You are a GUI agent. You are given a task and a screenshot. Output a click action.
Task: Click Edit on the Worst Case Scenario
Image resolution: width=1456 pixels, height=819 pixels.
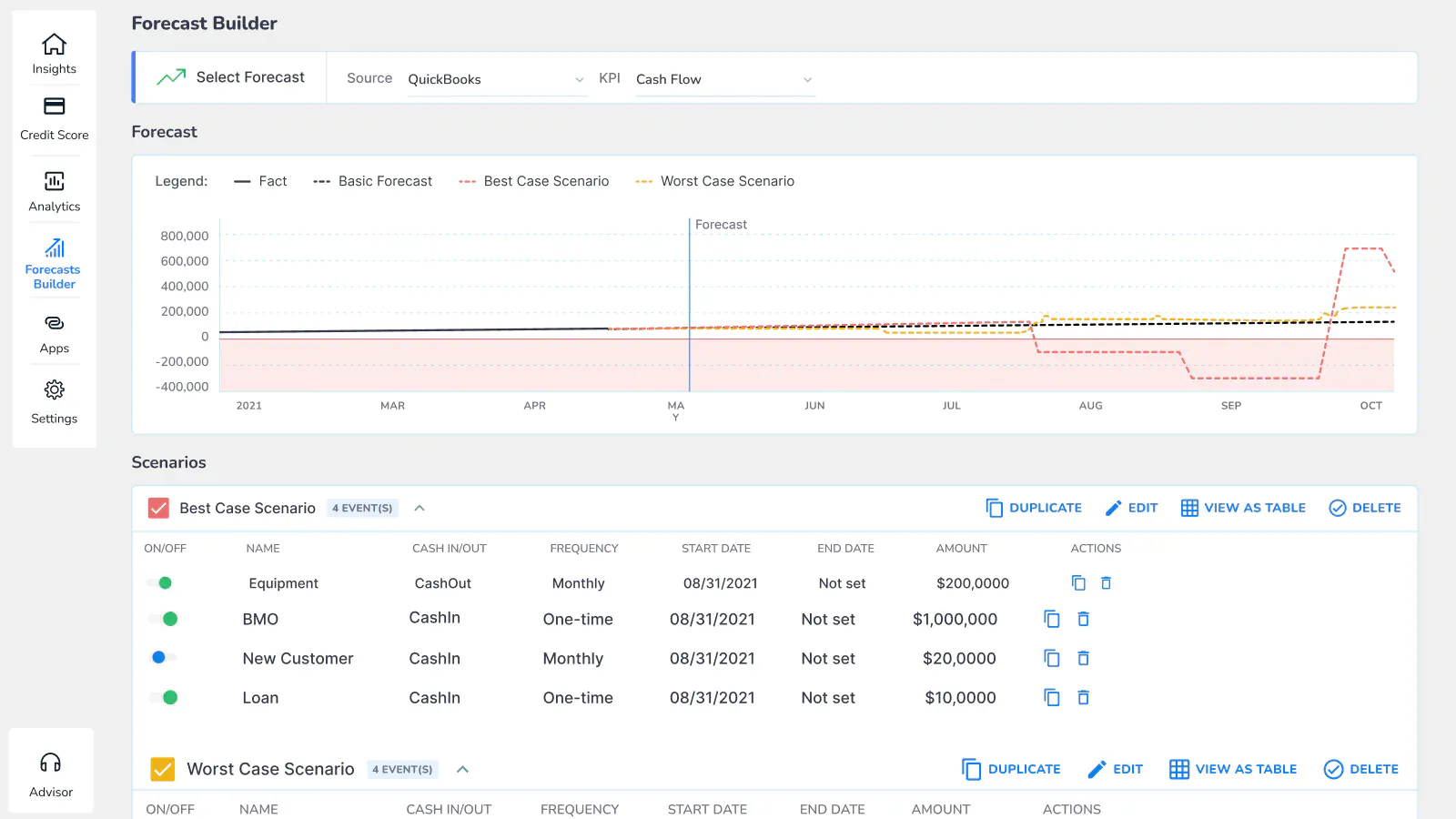(x=1116, y=770)
